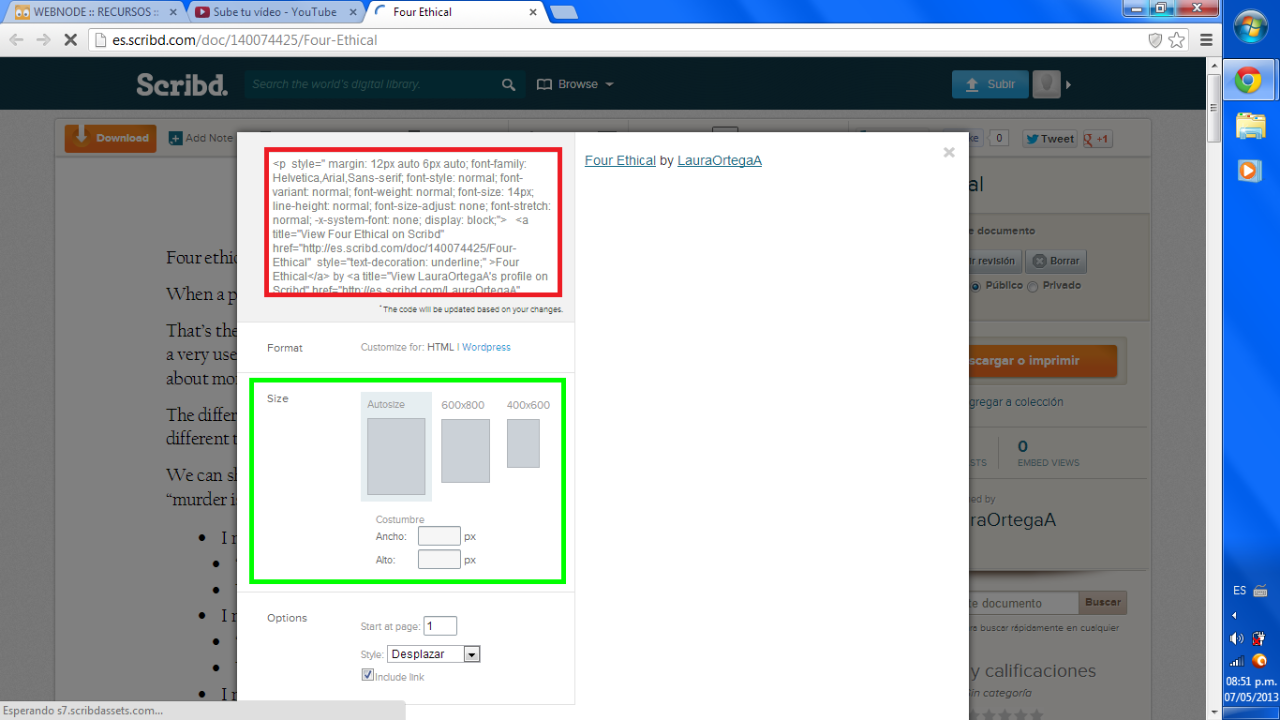
Task: Open the Windows Start orb
Action: 1250,27
